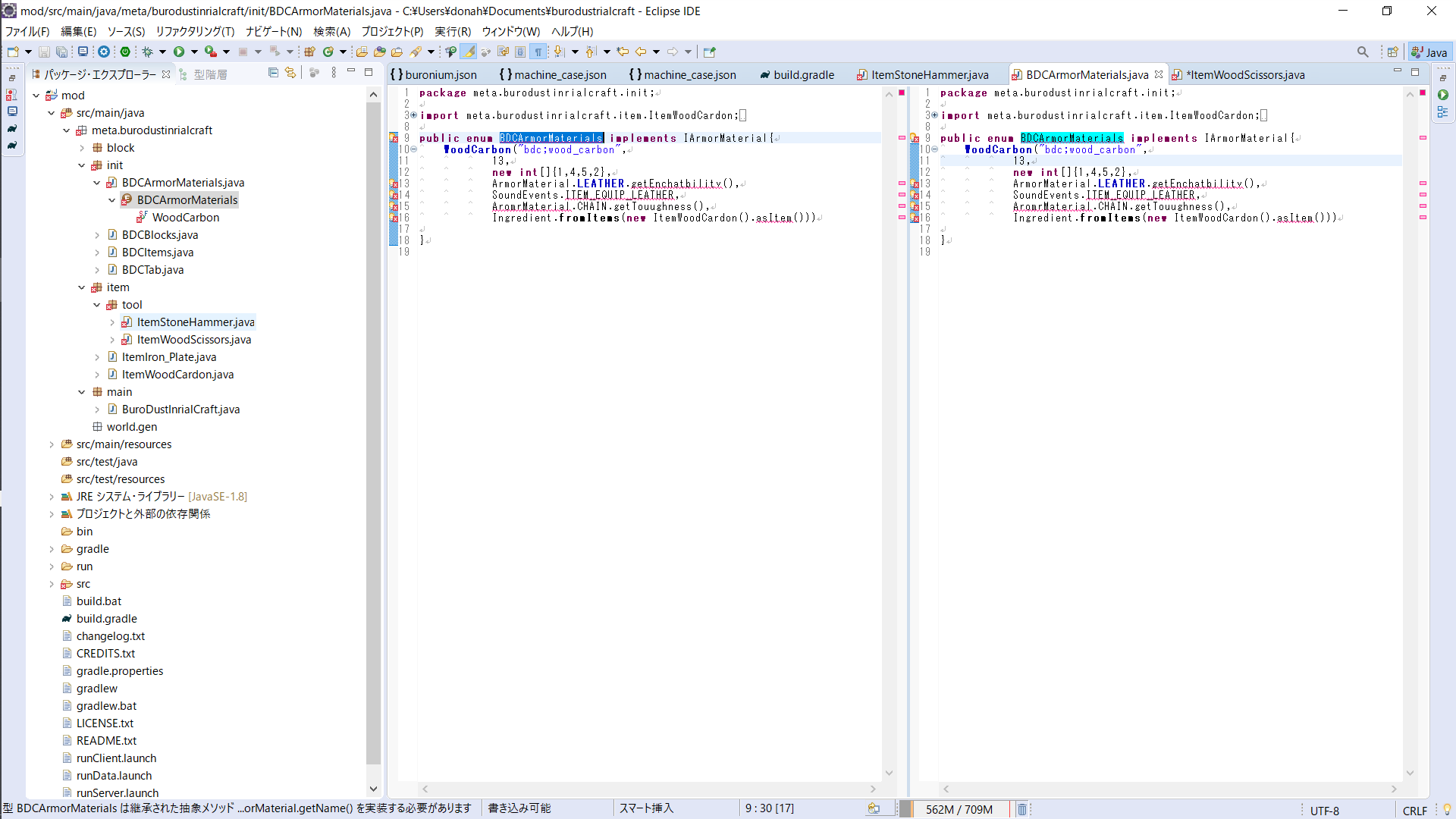The image size is (1456, 819).
Task: Click the New file toolbar icon
Action: pos(13,52)
